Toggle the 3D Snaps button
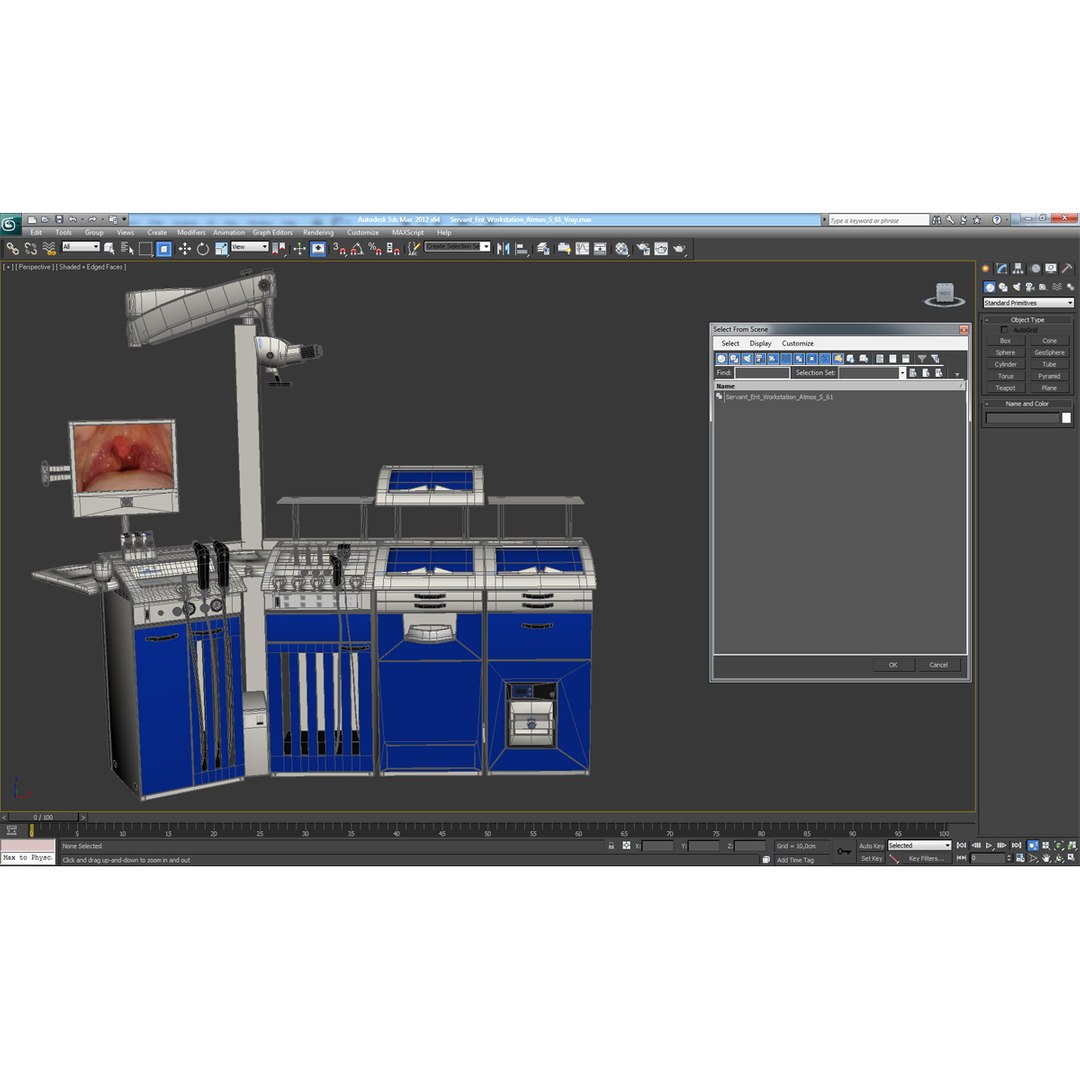Screen dimensions: 1080x1080 (340, 249)
